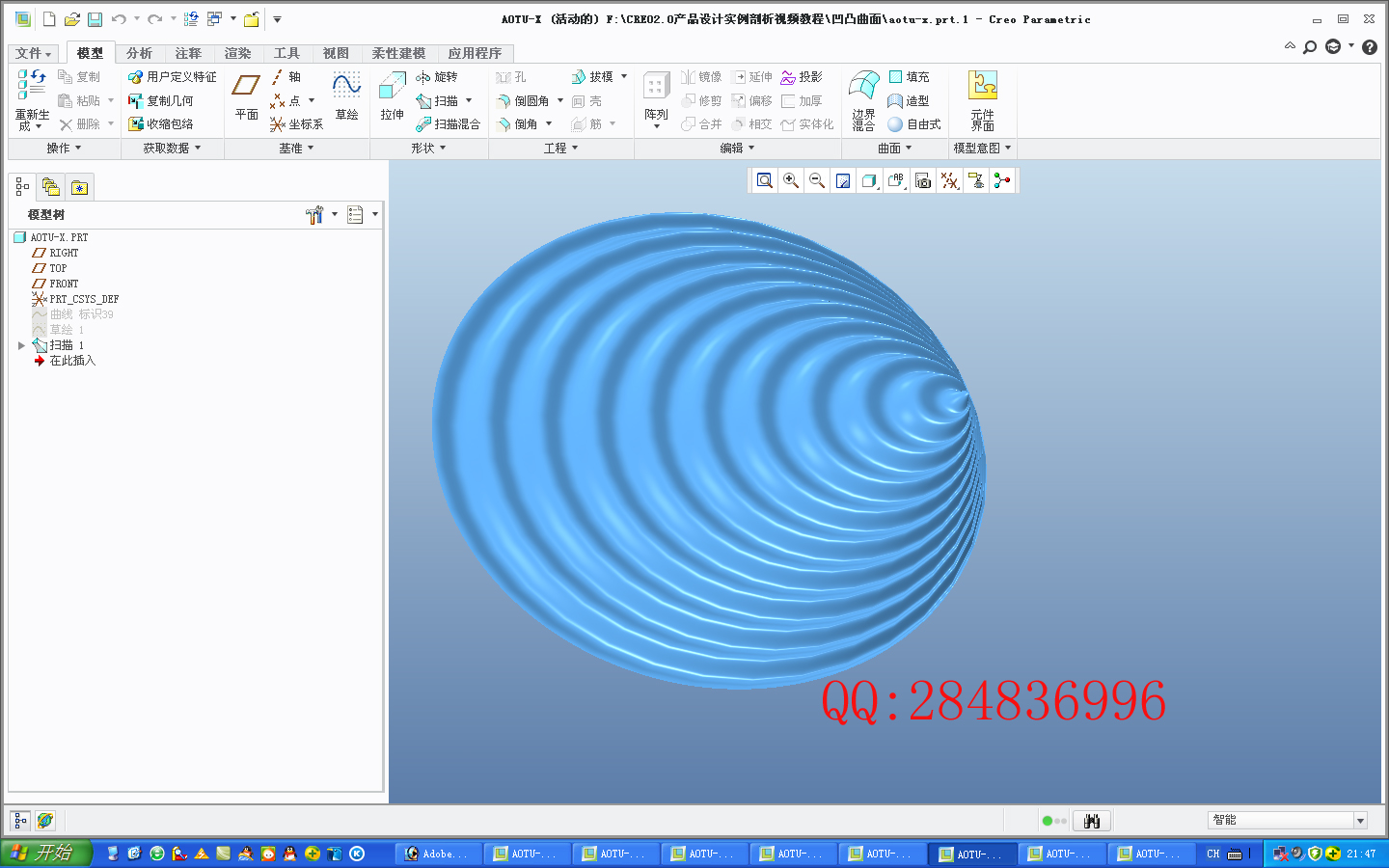The width and height of the screenshot is (1389, 868).
Task: Click the Repaint icon in graphics toolbar
Action: click(x=843, y=180)
